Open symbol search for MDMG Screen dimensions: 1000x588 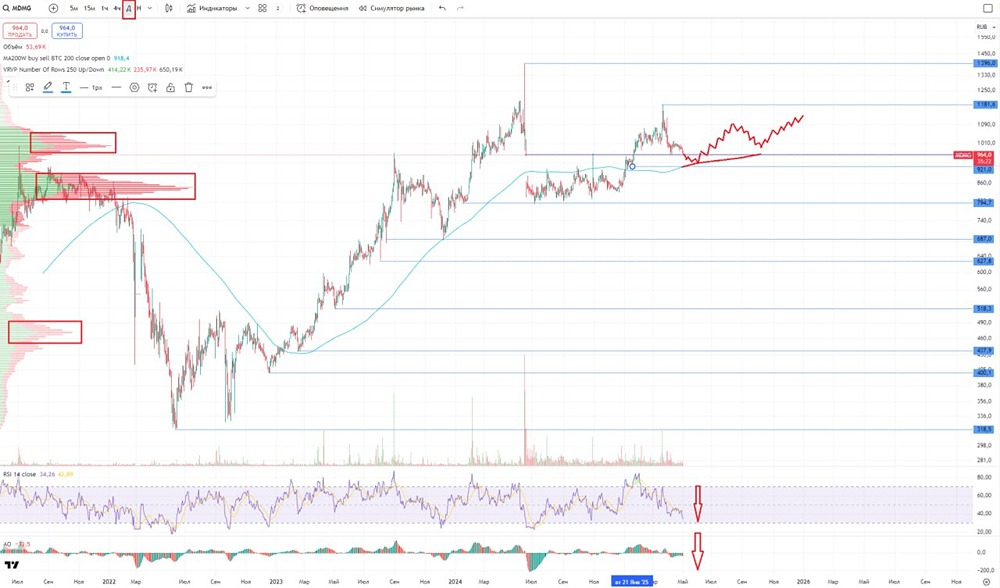click(18, 8)
